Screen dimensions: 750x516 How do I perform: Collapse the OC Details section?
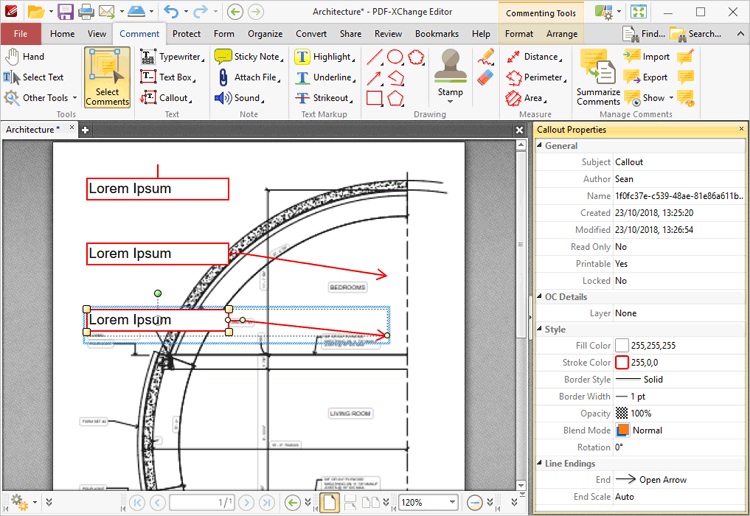pos(540,296)
